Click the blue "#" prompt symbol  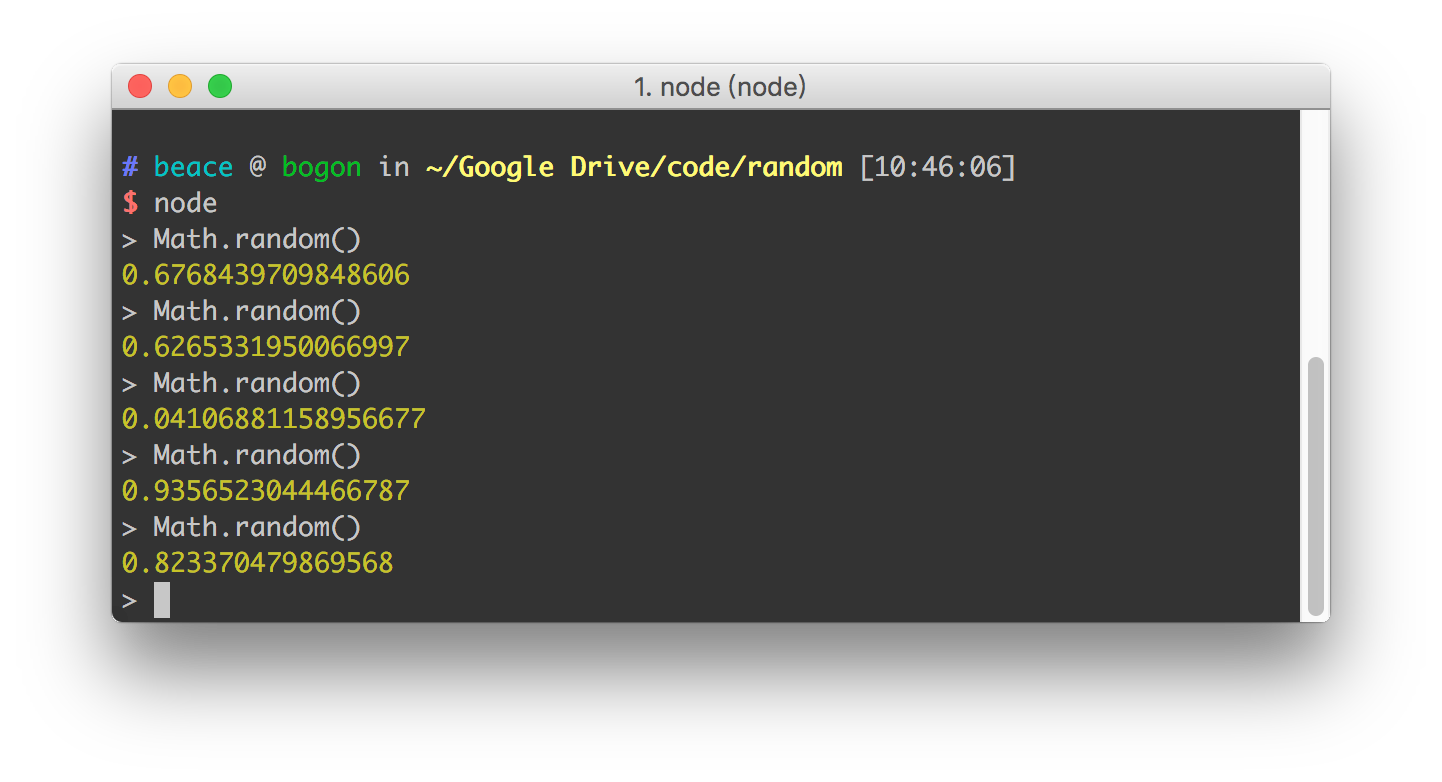point(130,167)
